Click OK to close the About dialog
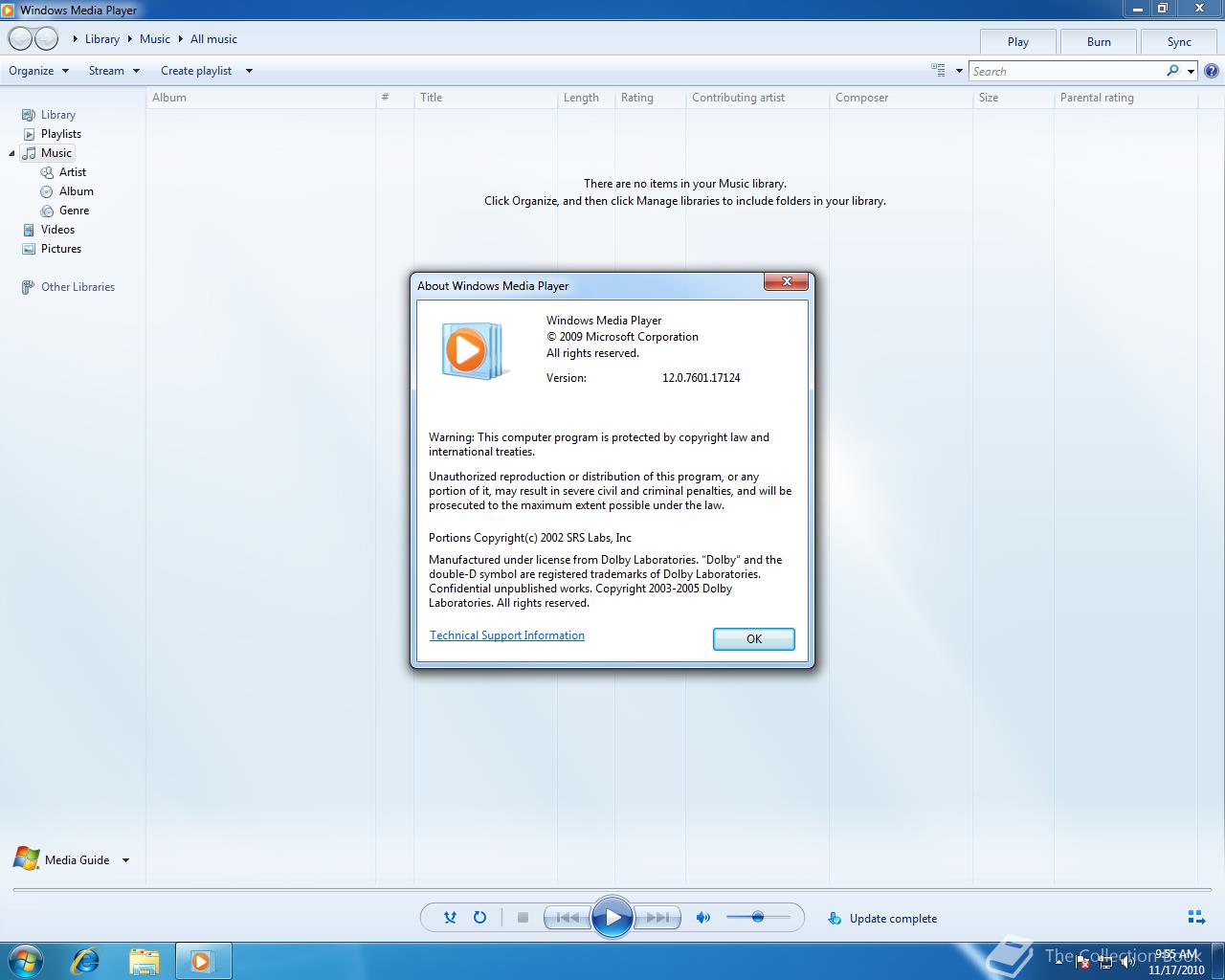The width and height of the screenshot is (1225, 980). tap(753, 638)
